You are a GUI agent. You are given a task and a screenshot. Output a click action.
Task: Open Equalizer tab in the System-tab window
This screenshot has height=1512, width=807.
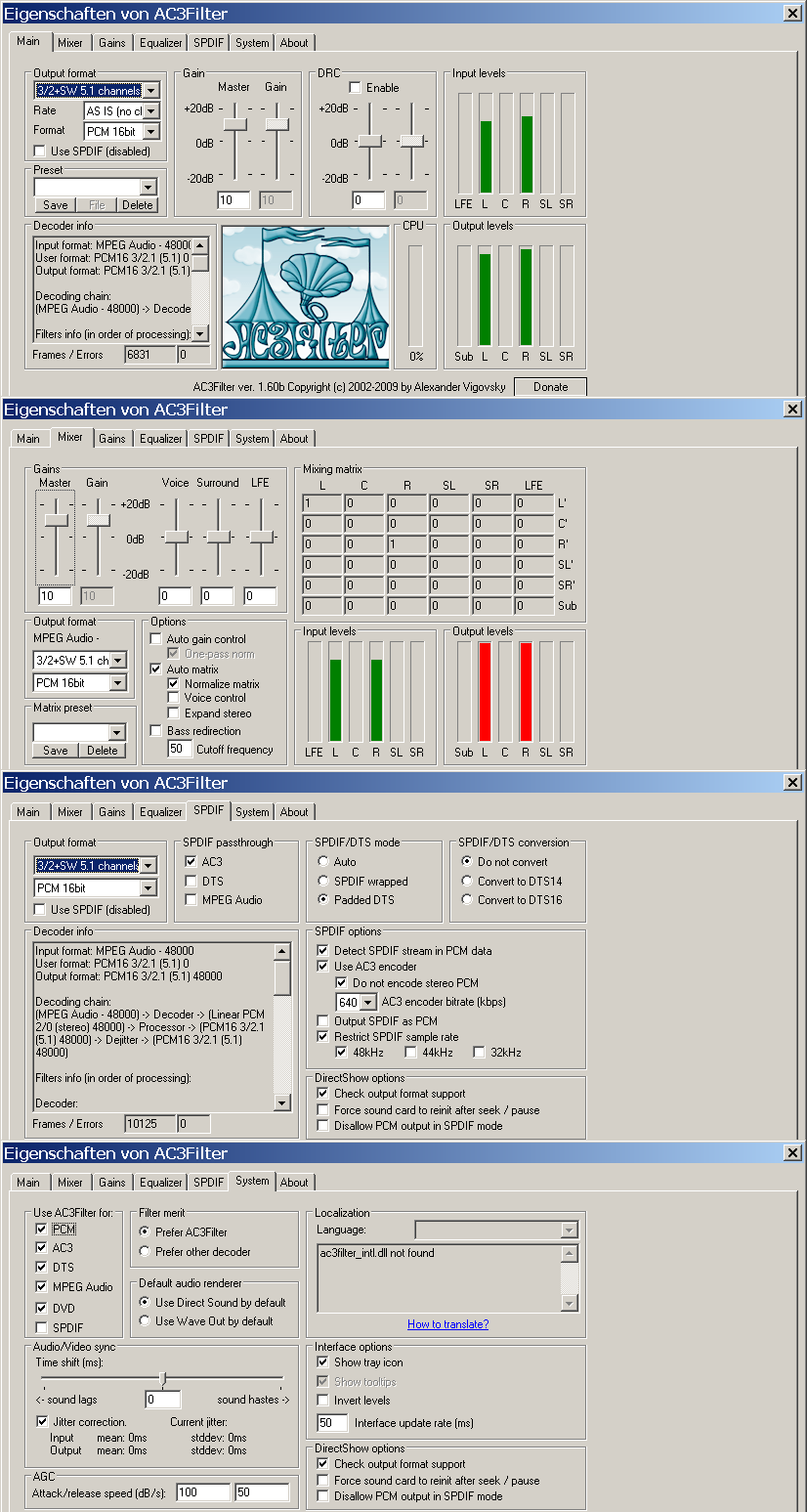(161, 1183)
